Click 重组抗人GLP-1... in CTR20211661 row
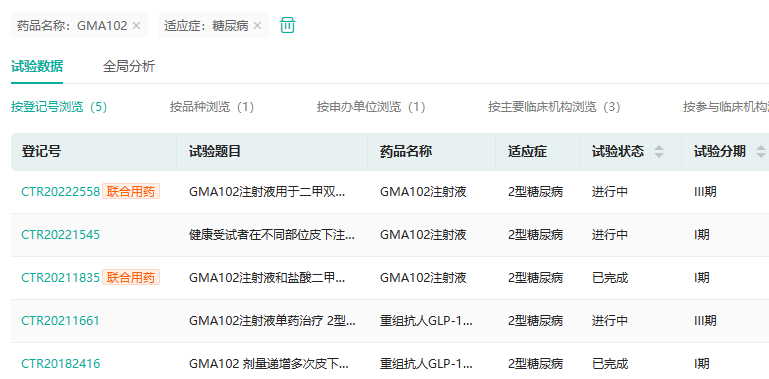This screenshot has width=769, height=379. point(426,321)
